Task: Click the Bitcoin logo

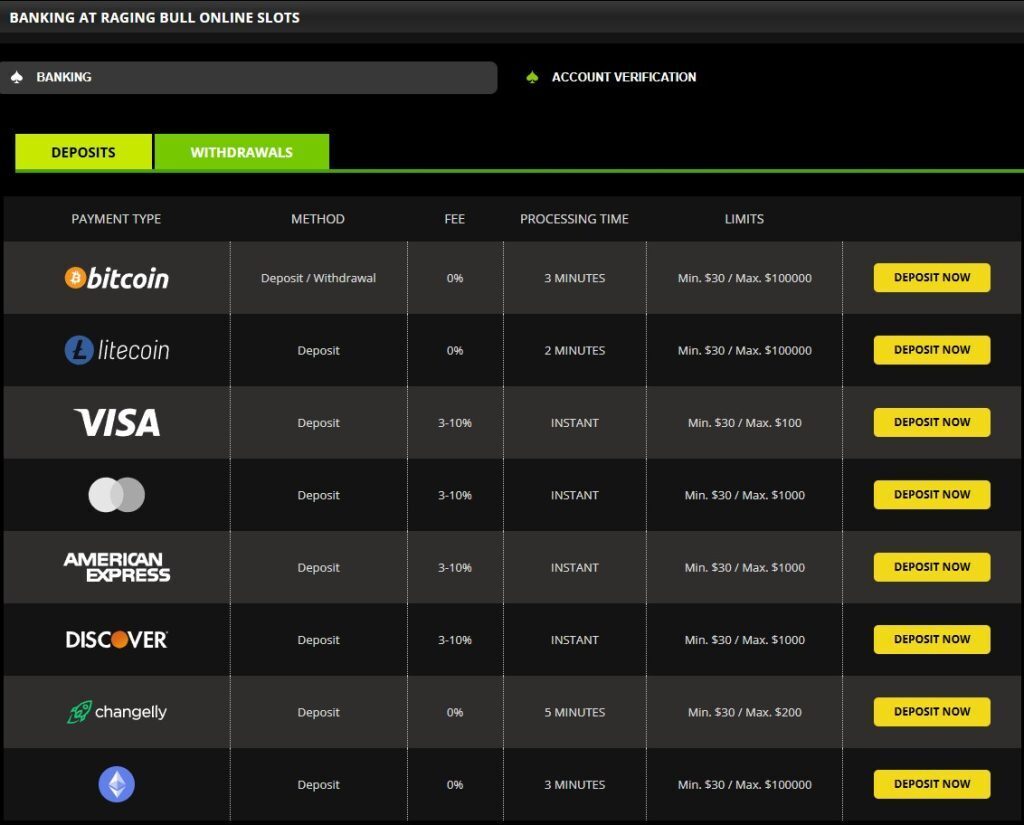Action: (117, 278)
